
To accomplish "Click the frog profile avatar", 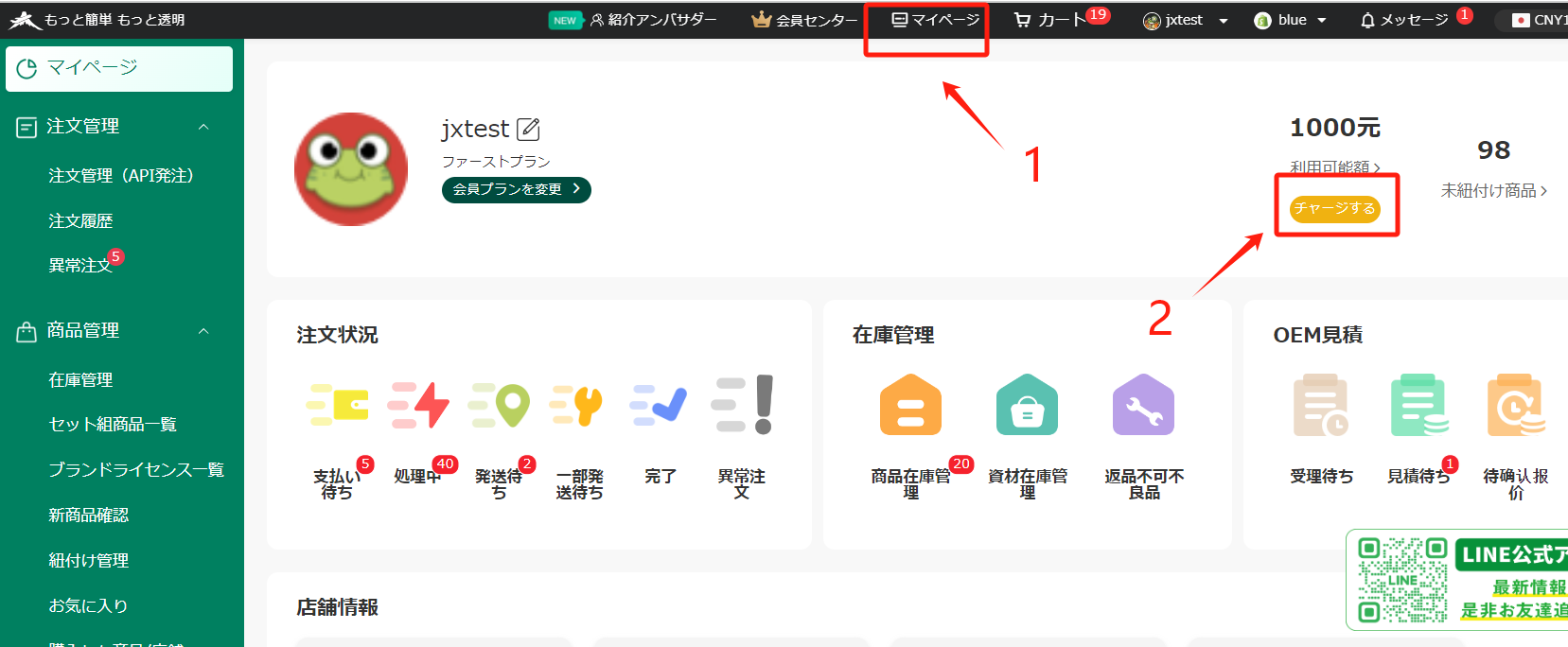I will click(351, 169).
